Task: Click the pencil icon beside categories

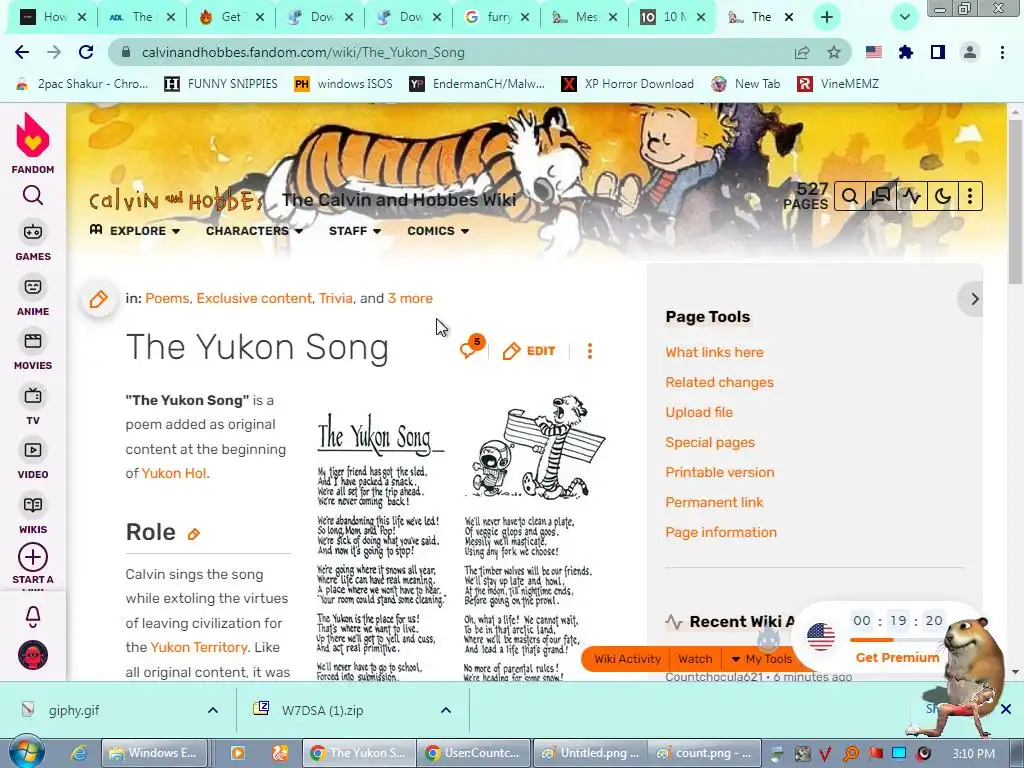Action: (x=99, y=299)
